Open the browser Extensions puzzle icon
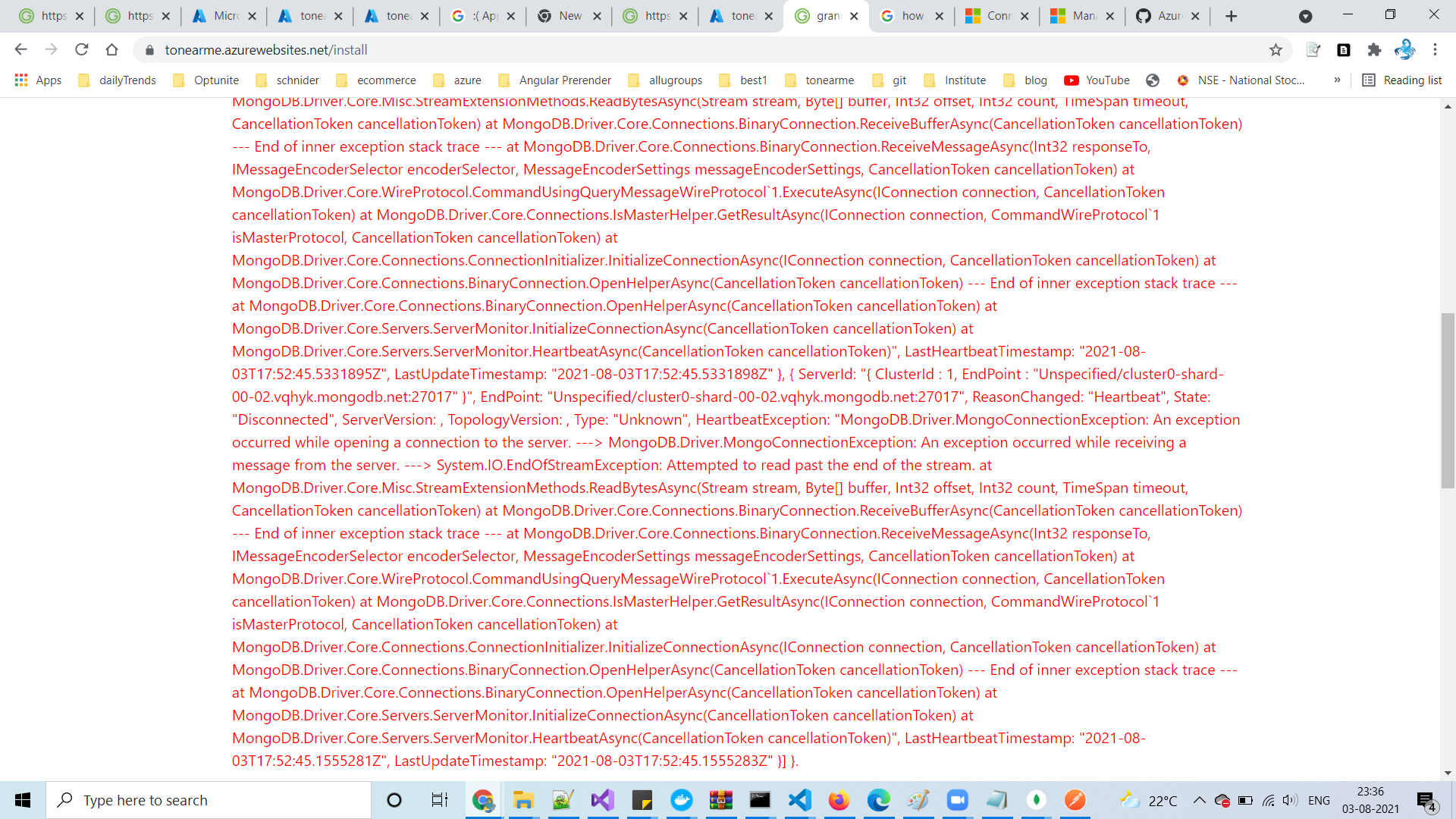Viewport: 1456px width, 819px height. pyautogui.click(x=1375, y=49)
